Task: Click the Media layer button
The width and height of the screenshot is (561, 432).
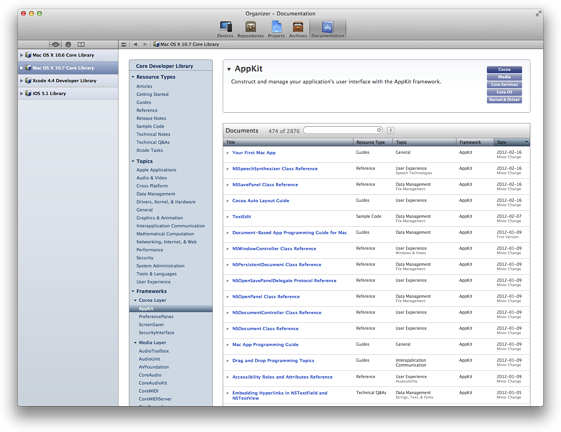Action: [504, 77]
